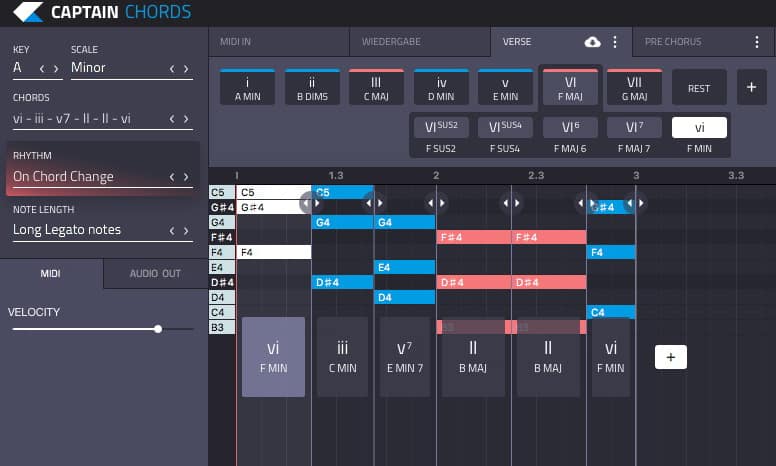Select the iv D MIN chord button

pyautogui.click(x=441, y=88)
